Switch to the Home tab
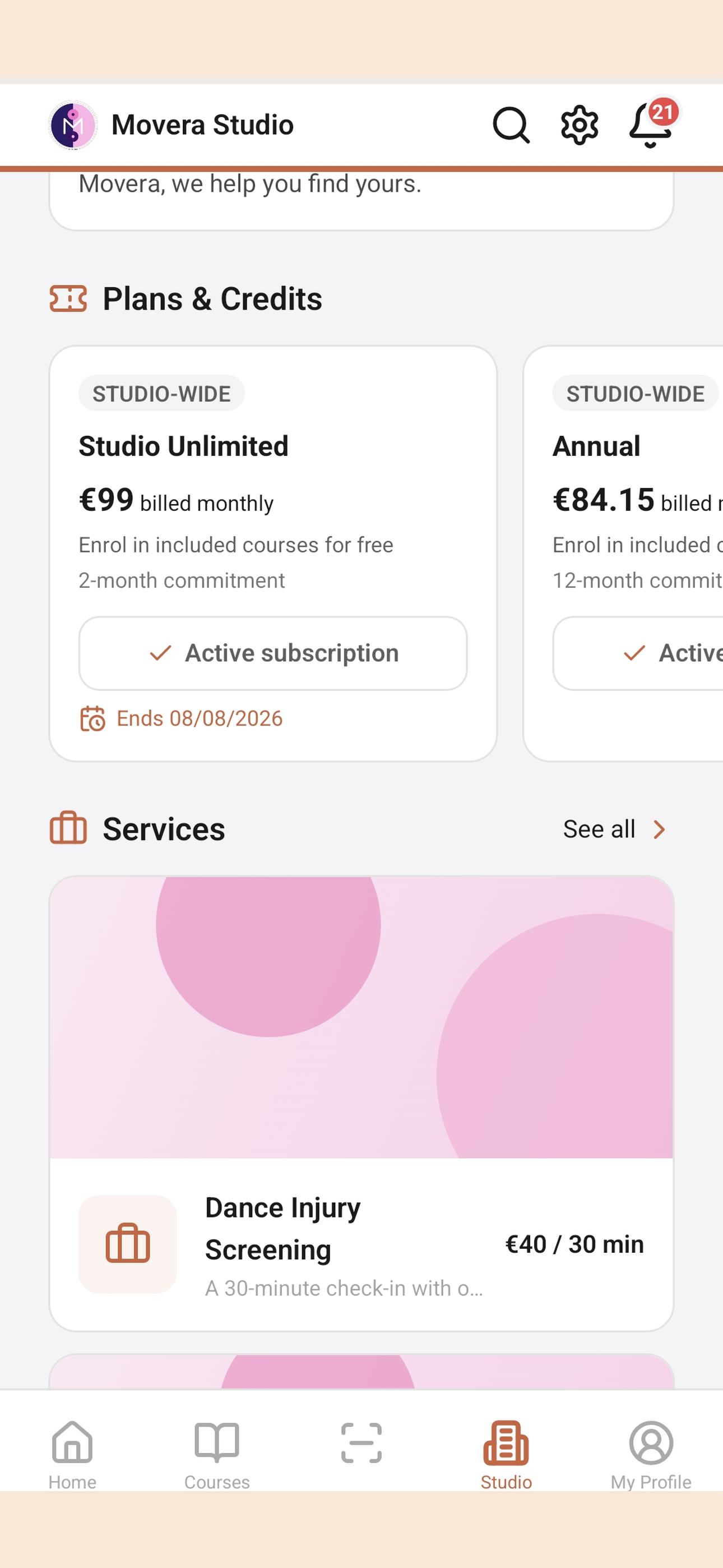The image size is (723, 1568). [72, 1455]
